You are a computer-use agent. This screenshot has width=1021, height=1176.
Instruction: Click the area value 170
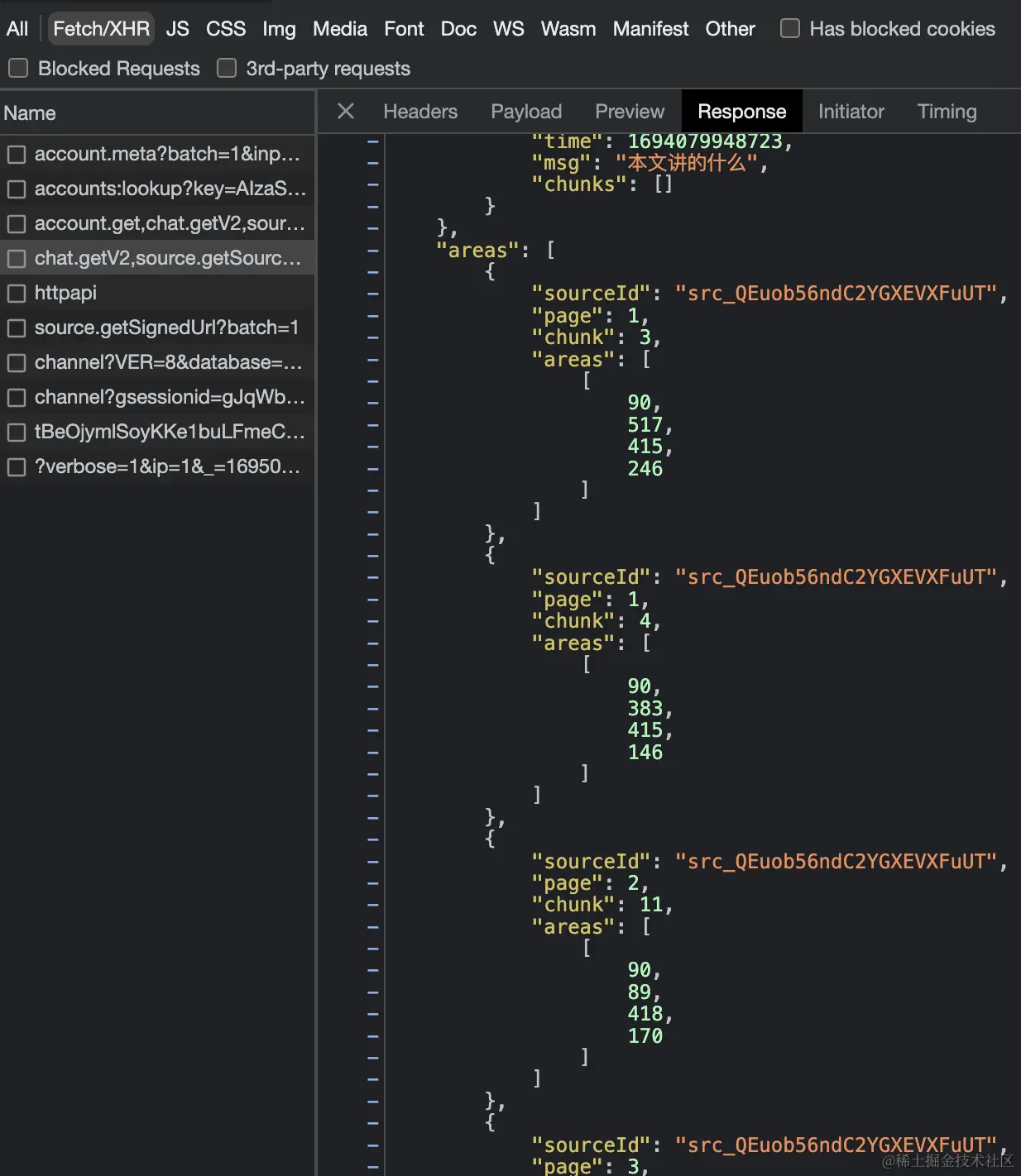[645, 1036]
